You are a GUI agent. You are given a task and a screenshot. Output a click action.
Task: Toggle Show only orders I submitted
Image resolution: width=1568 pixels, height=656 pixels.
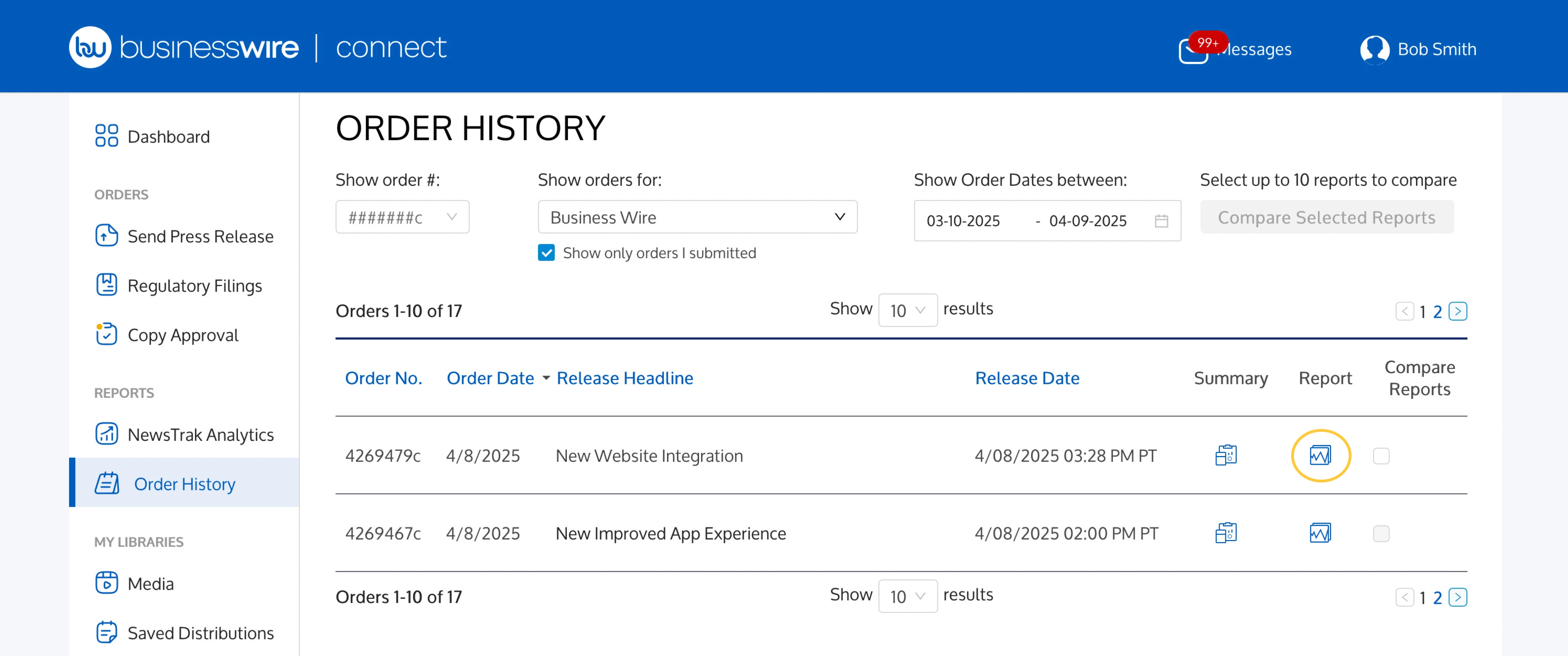(547, 253)
